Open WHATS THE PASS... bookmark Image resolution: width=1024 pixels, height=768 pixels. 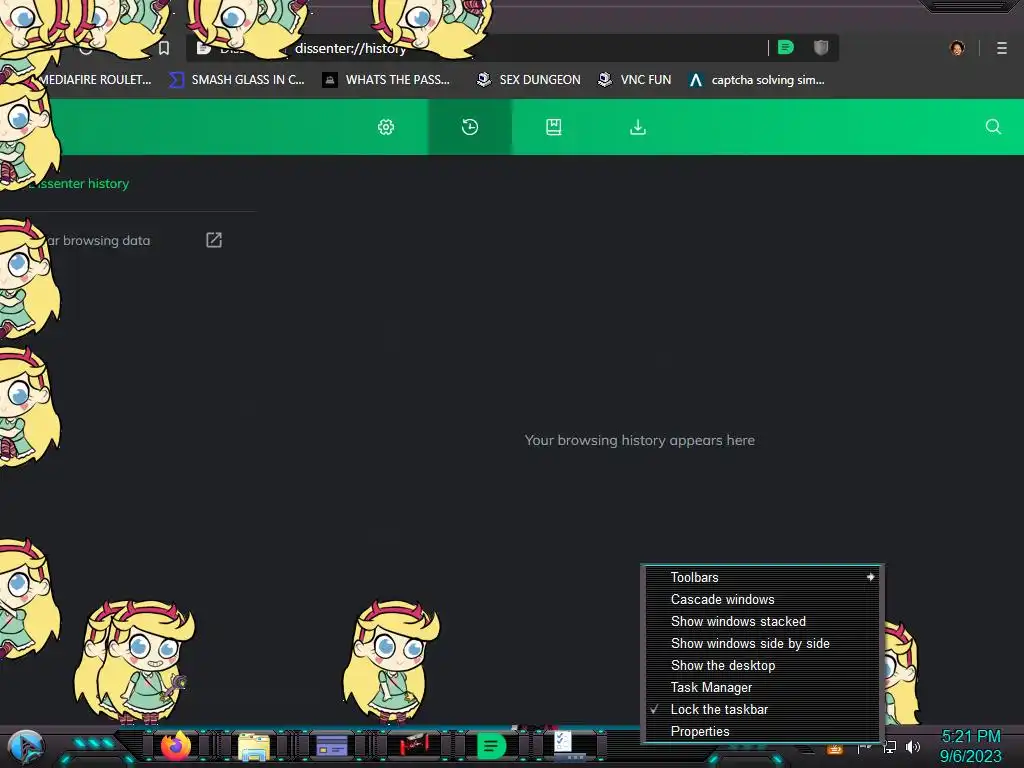pyautogui.click(x=387, y=80)
